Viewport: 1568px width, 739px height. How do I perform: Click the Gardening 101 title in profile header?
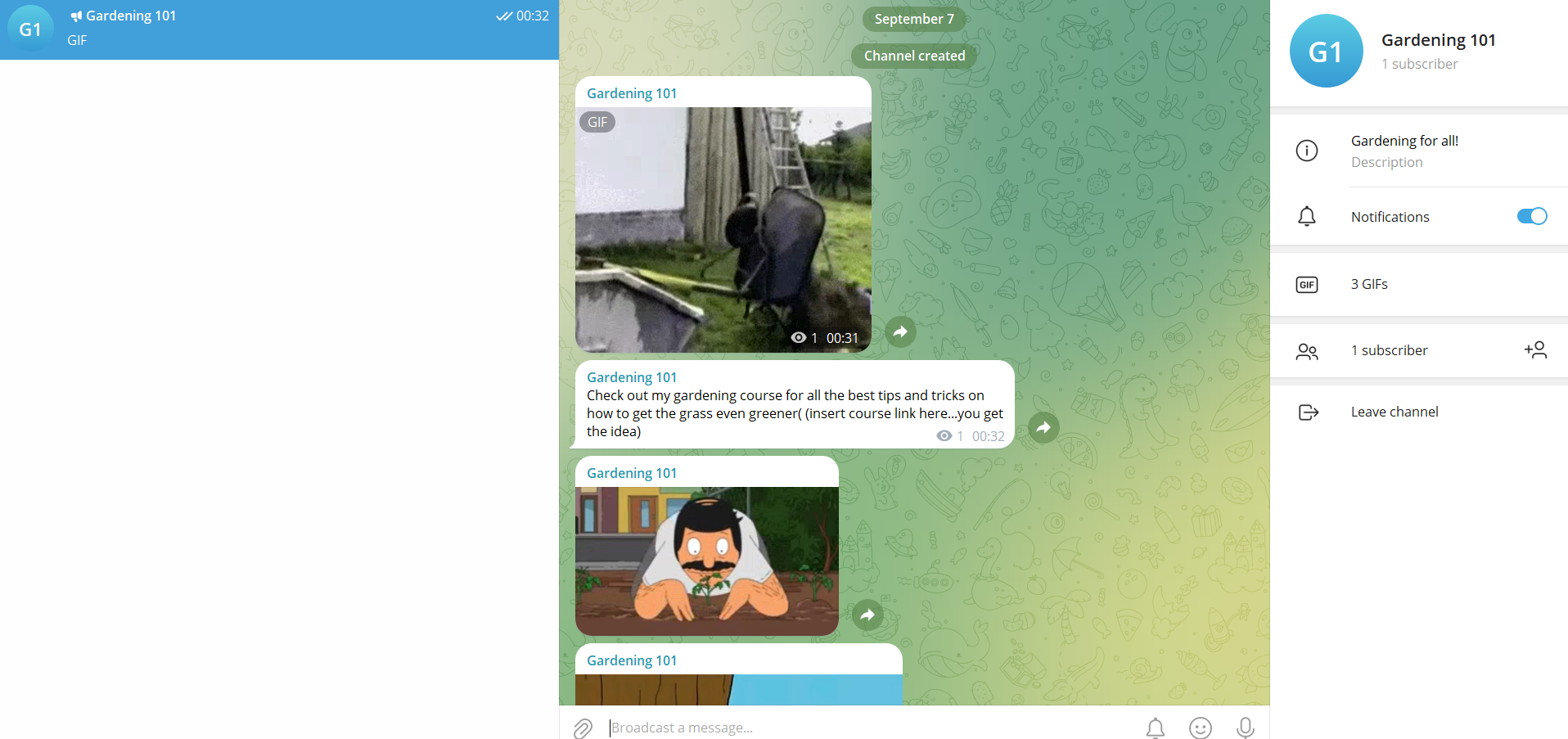coord(1439,40)
